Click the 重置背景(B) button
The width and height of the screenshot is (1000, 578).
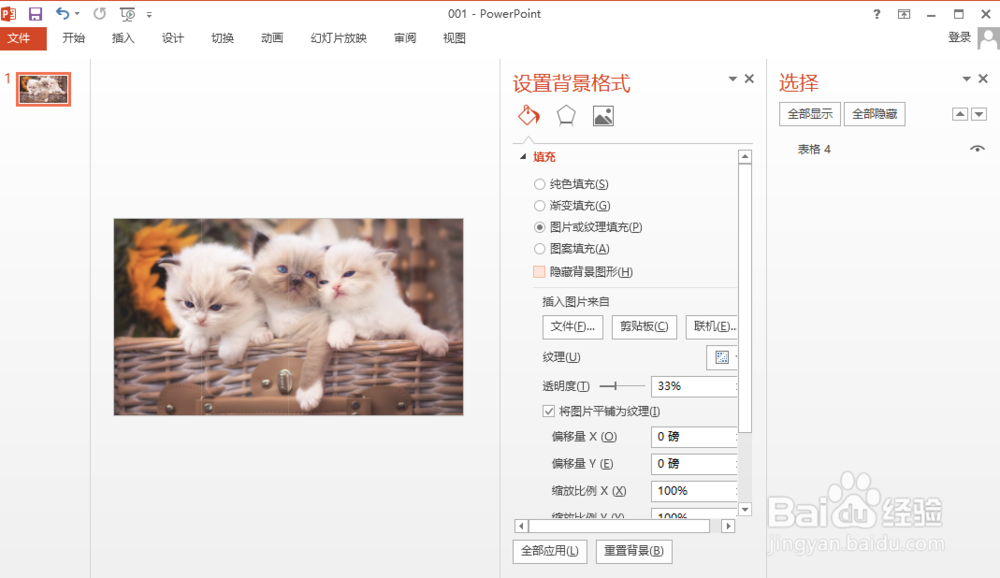(634, 551)
